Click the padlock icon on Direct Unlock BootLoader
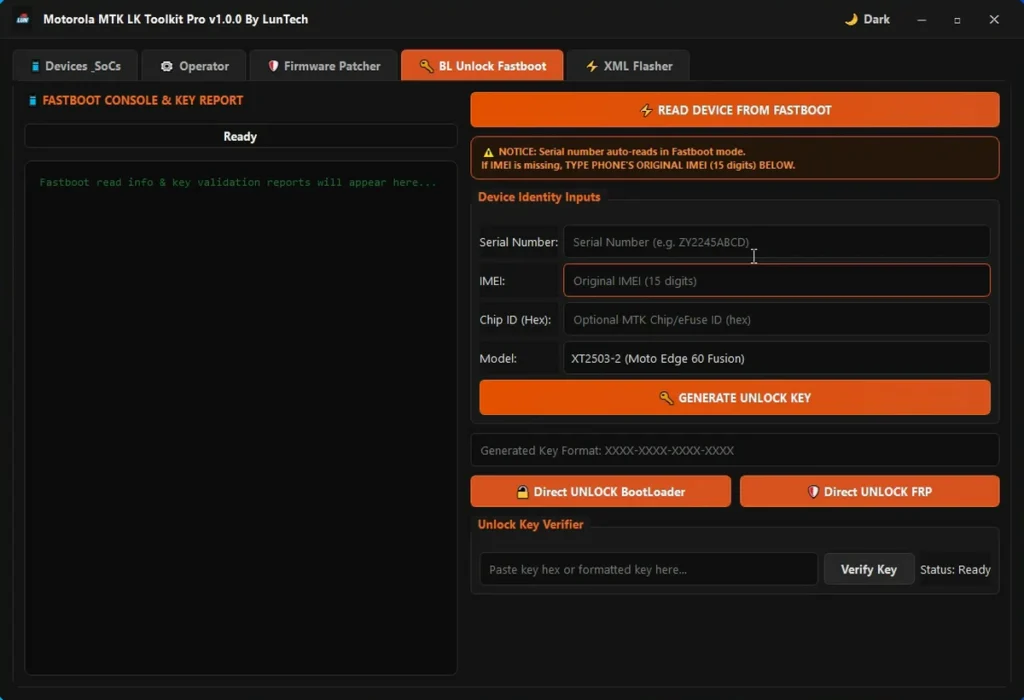The image size is (1024, 700). click(522, 492)
